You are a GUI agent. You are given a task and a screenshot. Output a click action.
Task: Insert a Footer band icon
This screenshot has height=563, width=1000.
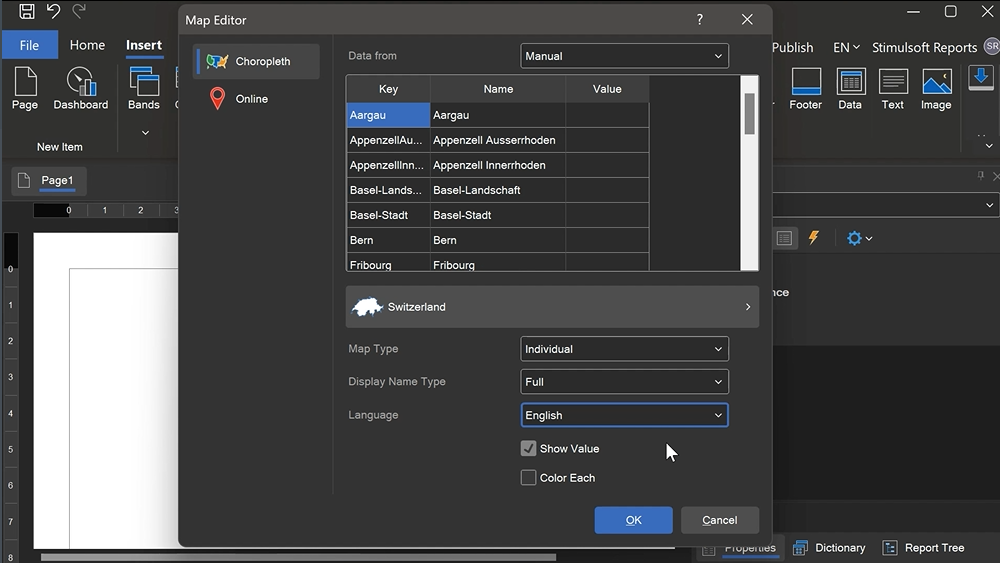click(805, 88)
